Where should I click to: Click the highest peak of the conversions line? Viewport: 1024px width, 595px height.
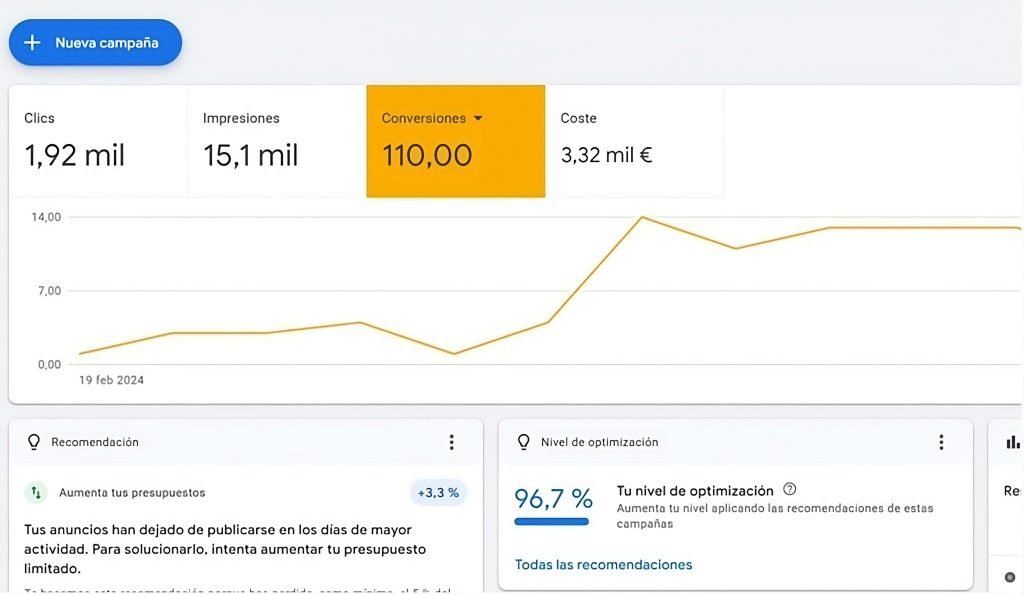click(x=641, y=217)
